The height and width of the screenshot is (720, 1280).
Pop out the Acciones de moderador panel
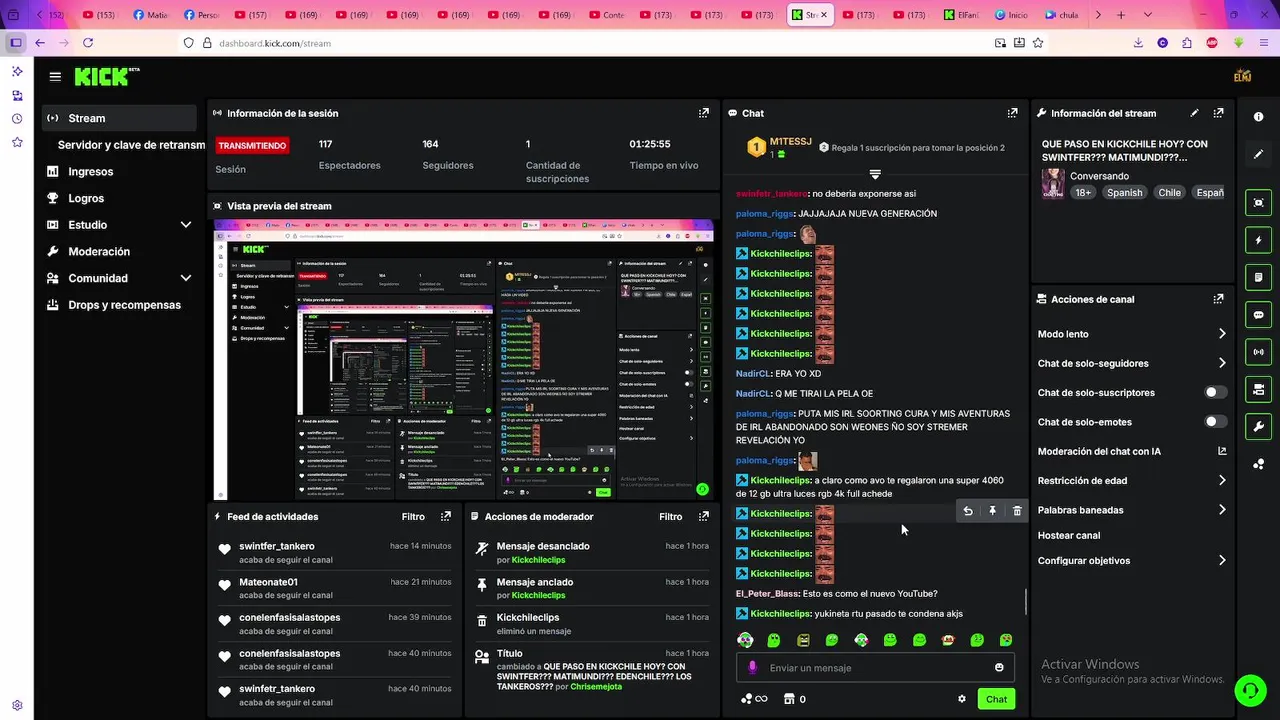[704, 517]
